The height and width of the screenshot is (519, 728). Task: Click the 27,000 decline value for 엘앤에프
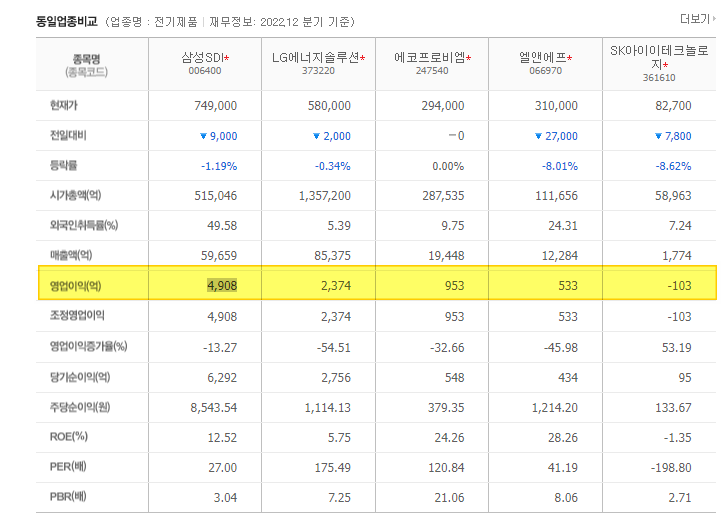561,136
